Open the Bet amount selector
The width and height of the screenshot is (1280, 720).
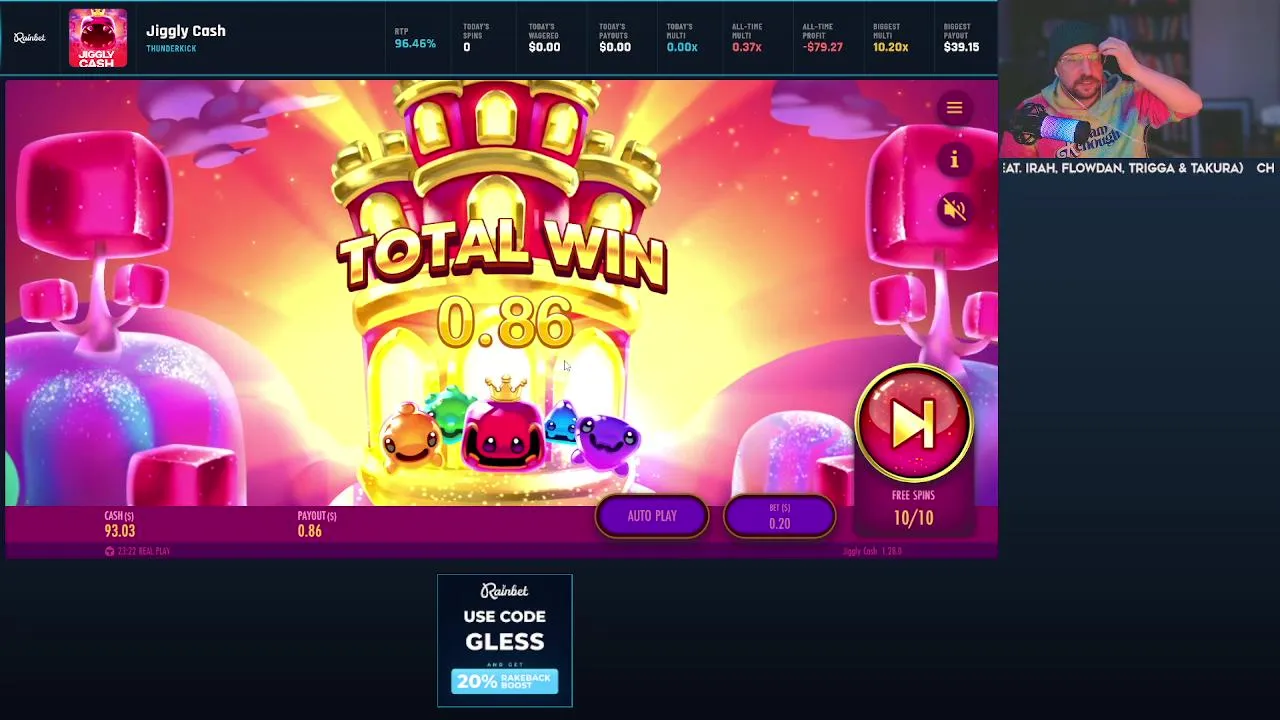tap(779, 517)
